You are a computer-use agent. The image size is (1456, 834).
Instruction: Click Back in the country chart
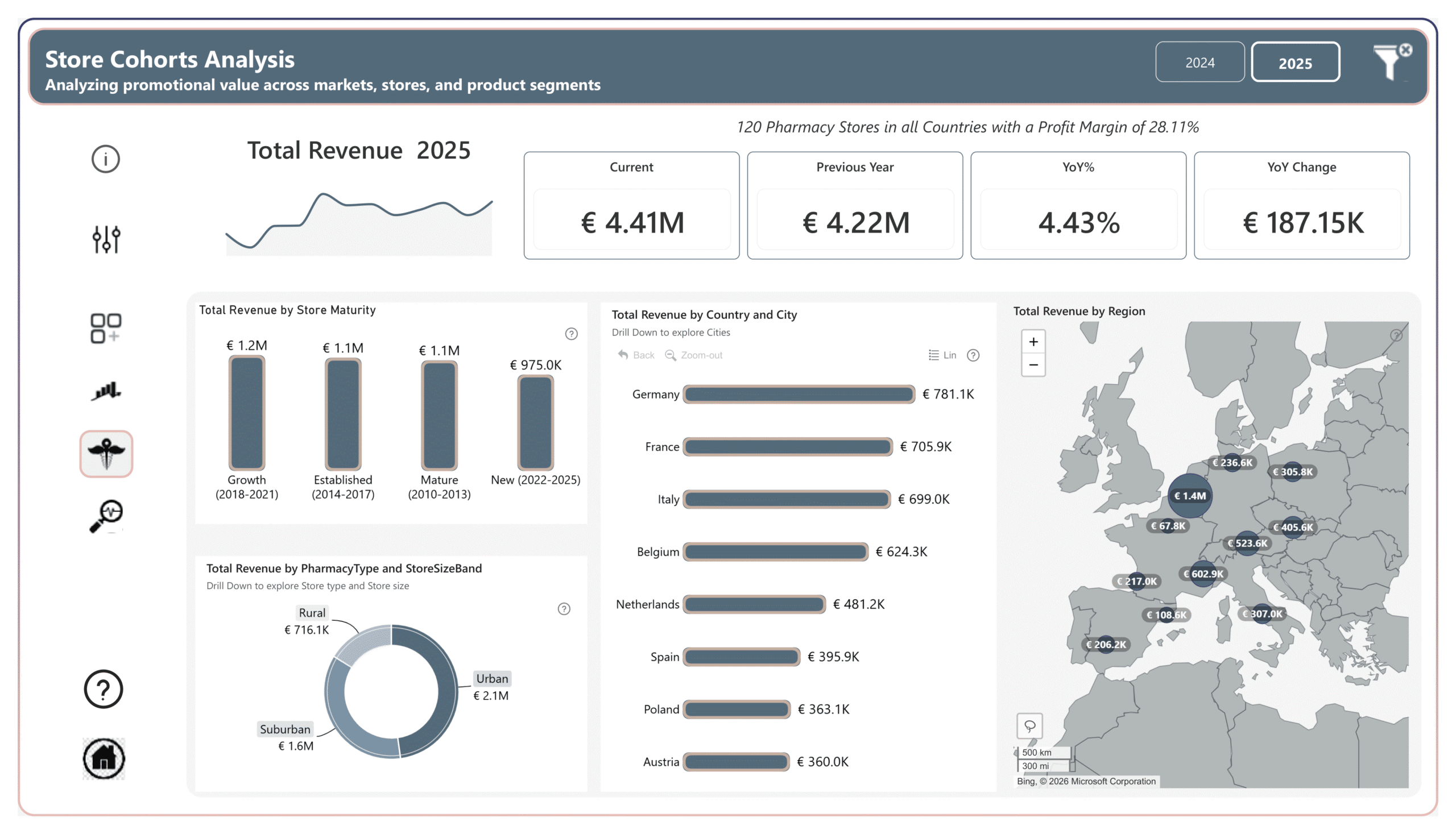pos(636,355)
